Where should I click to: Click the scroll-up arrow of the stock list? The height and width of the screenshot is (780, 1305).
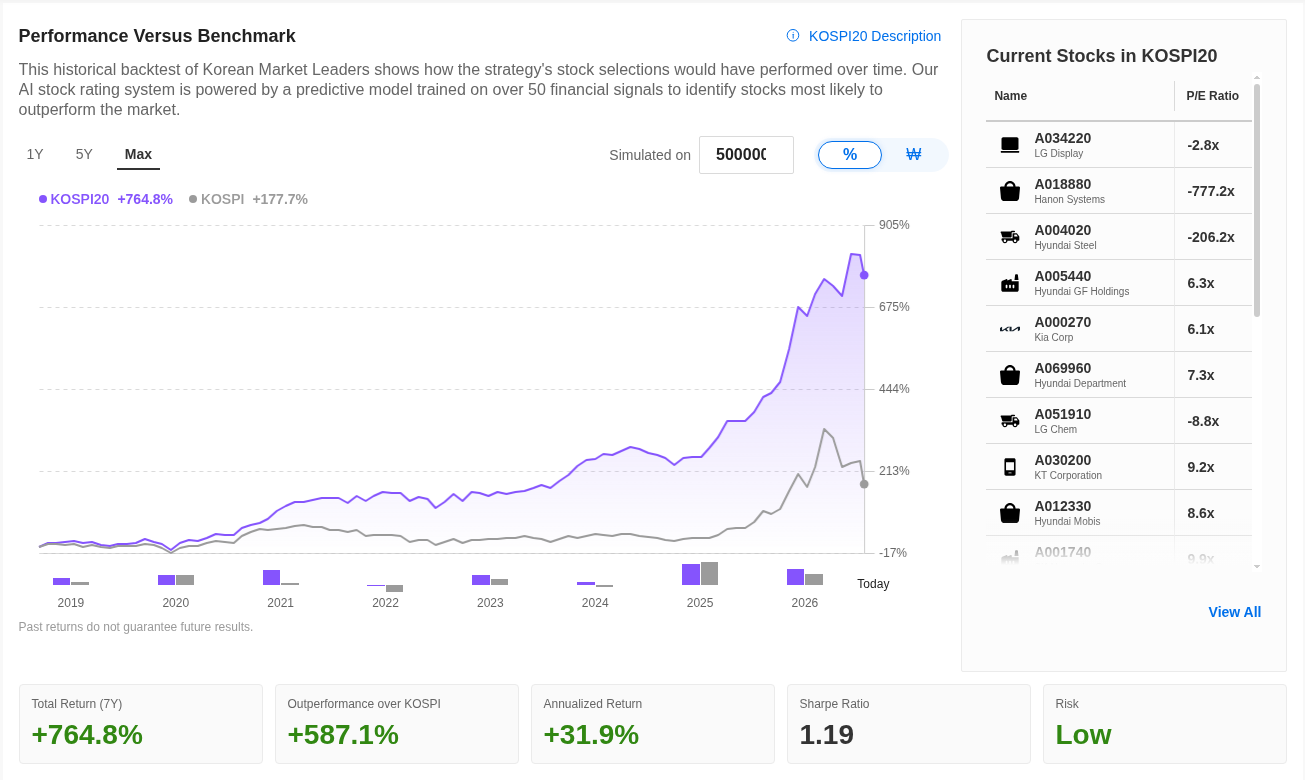[1257, 77]
